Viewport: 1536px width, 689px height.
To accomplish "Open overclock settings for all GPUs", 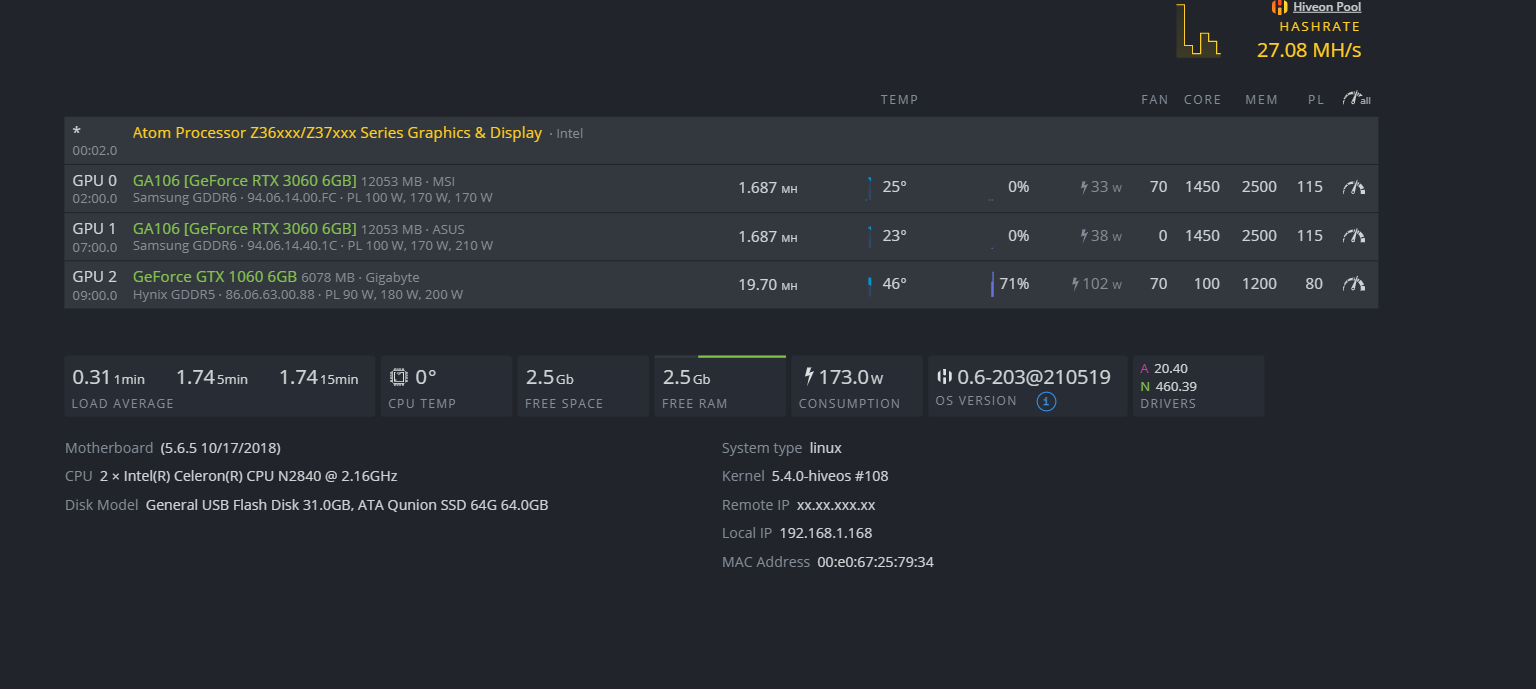I will pos(1356,99).
